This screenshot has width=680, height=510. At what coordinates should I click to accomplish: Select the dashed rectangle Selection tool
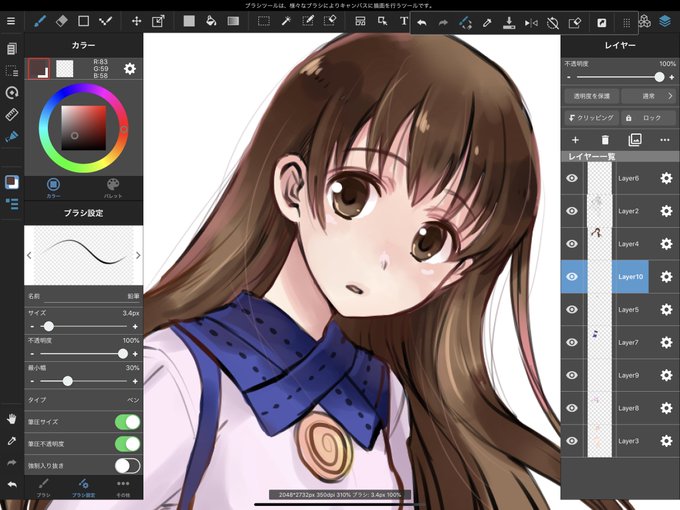[264, 21]
